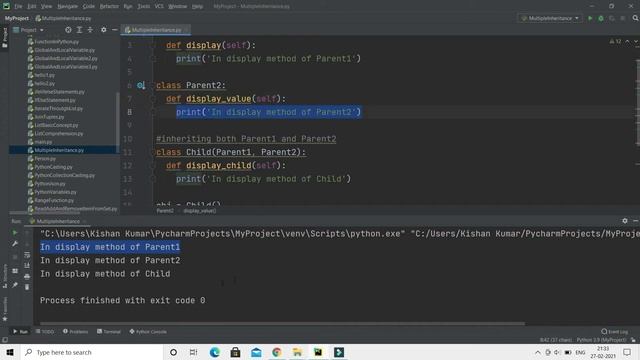Open the Python Console tab
The image size is (640, 360).
point(148,331)
